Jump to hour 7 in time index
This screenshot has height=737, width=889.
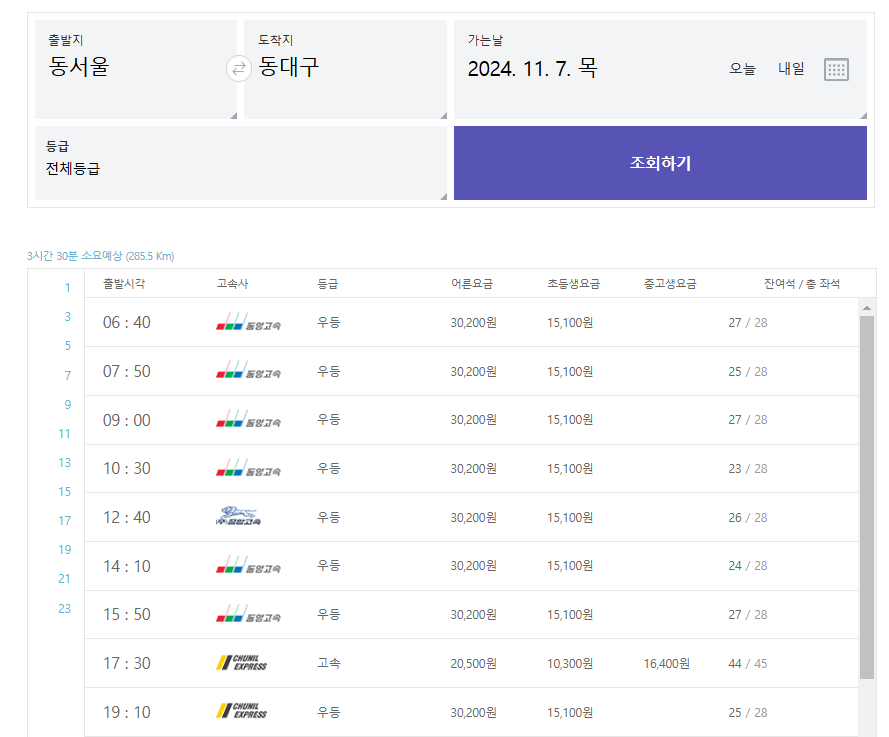click(67, 375)
